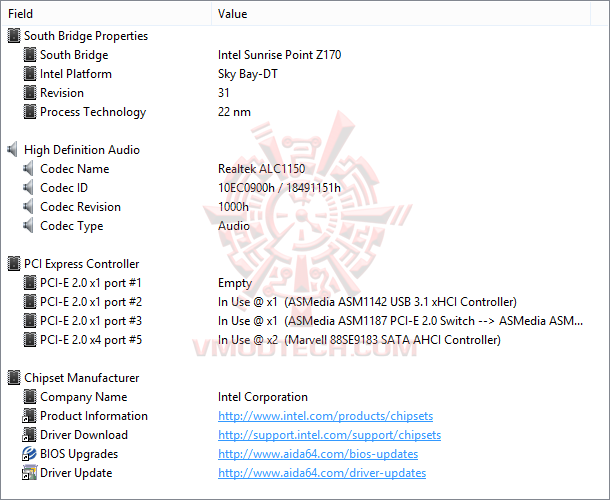Image resolution: width=610 pixels, height=500 pixels.
Task: Select the PCI-E 2.0 x4 port #5 label
Action: 91,340
